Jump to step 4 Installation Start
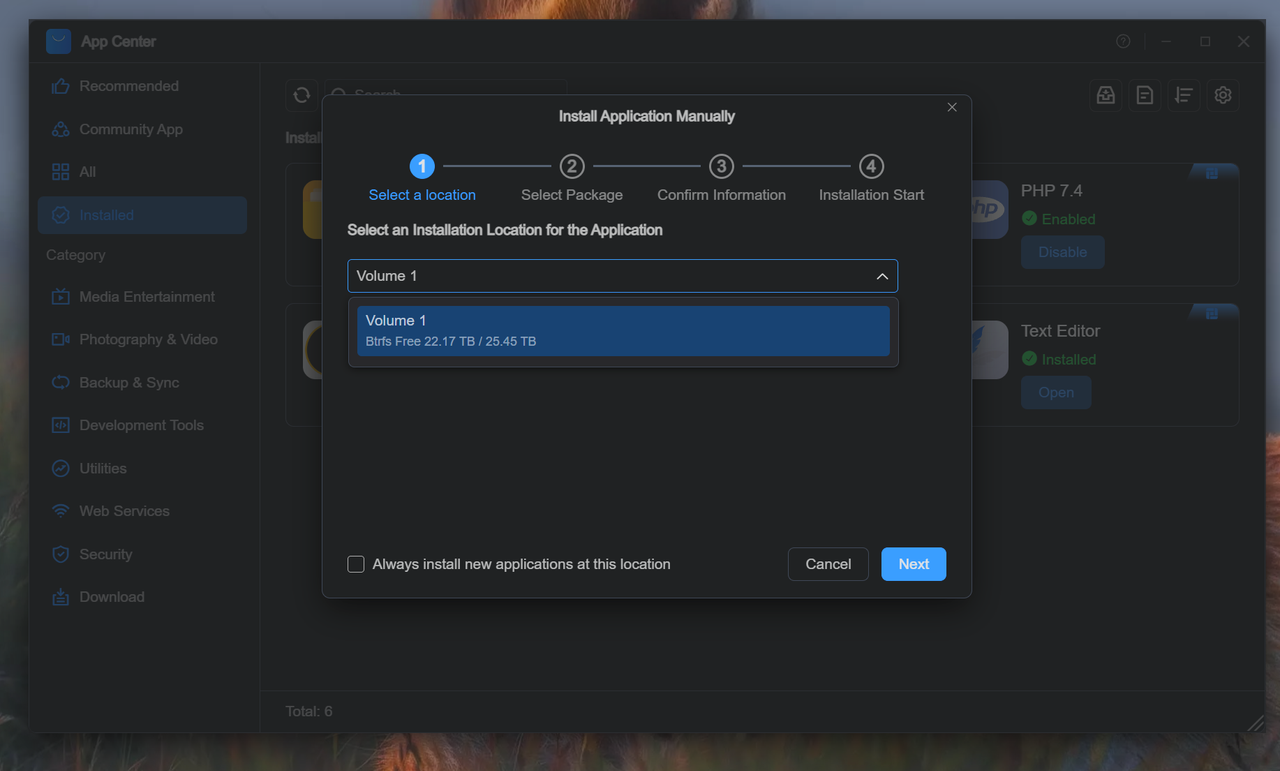Screen dimensions: 1280x771 tap(871, 180)
